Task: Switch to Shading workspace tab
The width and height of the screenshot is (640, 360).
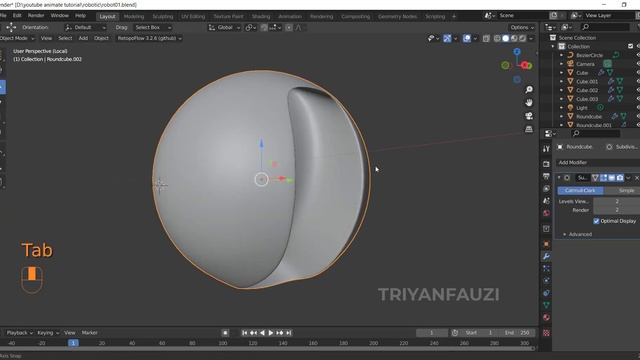Action: pos(261,17)
